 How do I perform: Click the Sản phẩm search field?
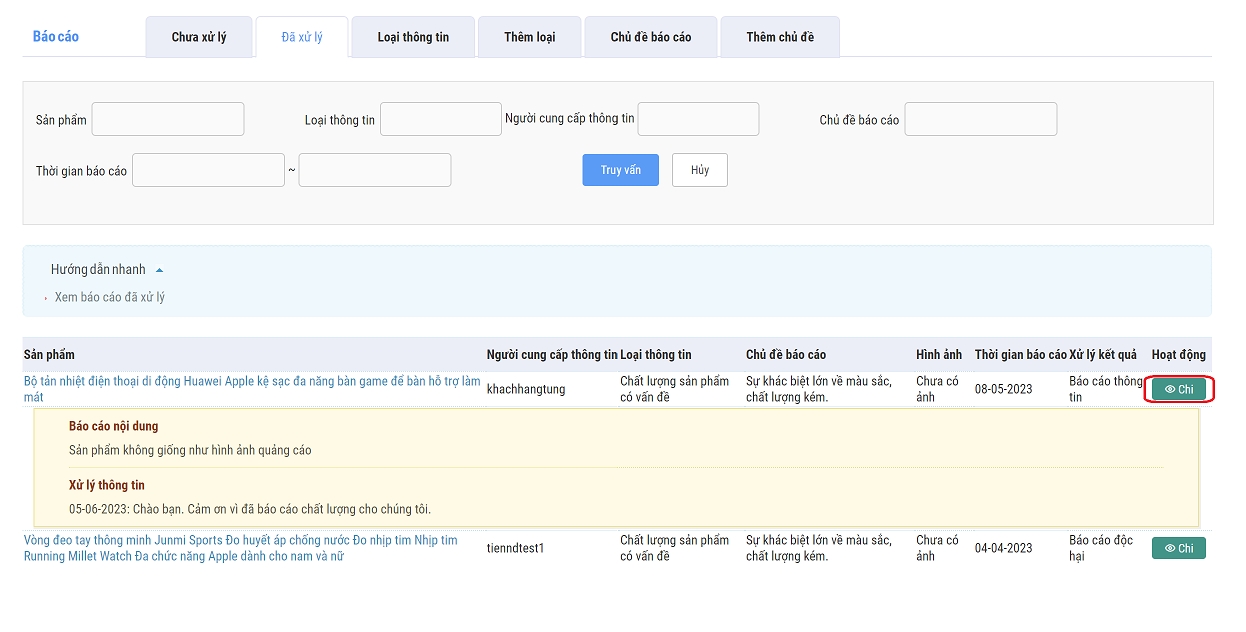coord(168,119)
